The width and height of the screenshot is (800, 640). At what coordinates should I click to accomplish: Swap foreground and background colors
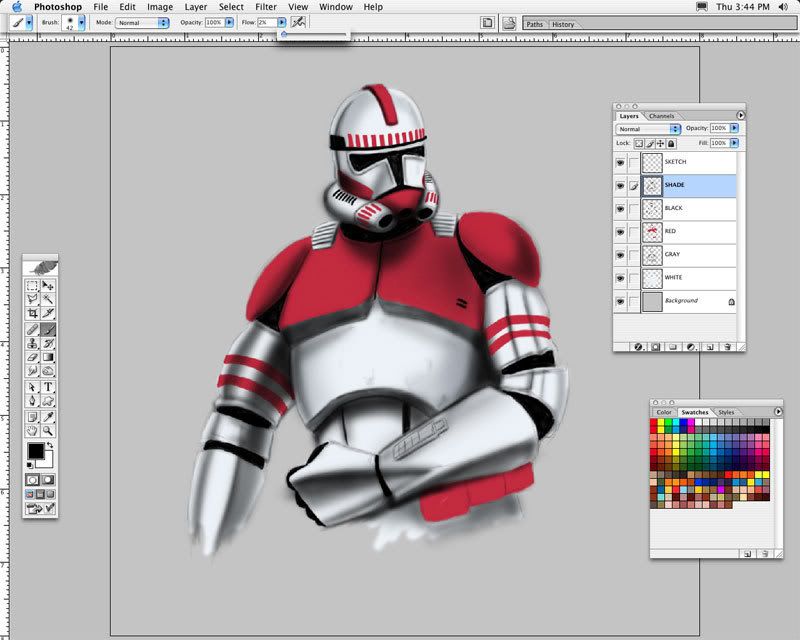tap(49, 446)
